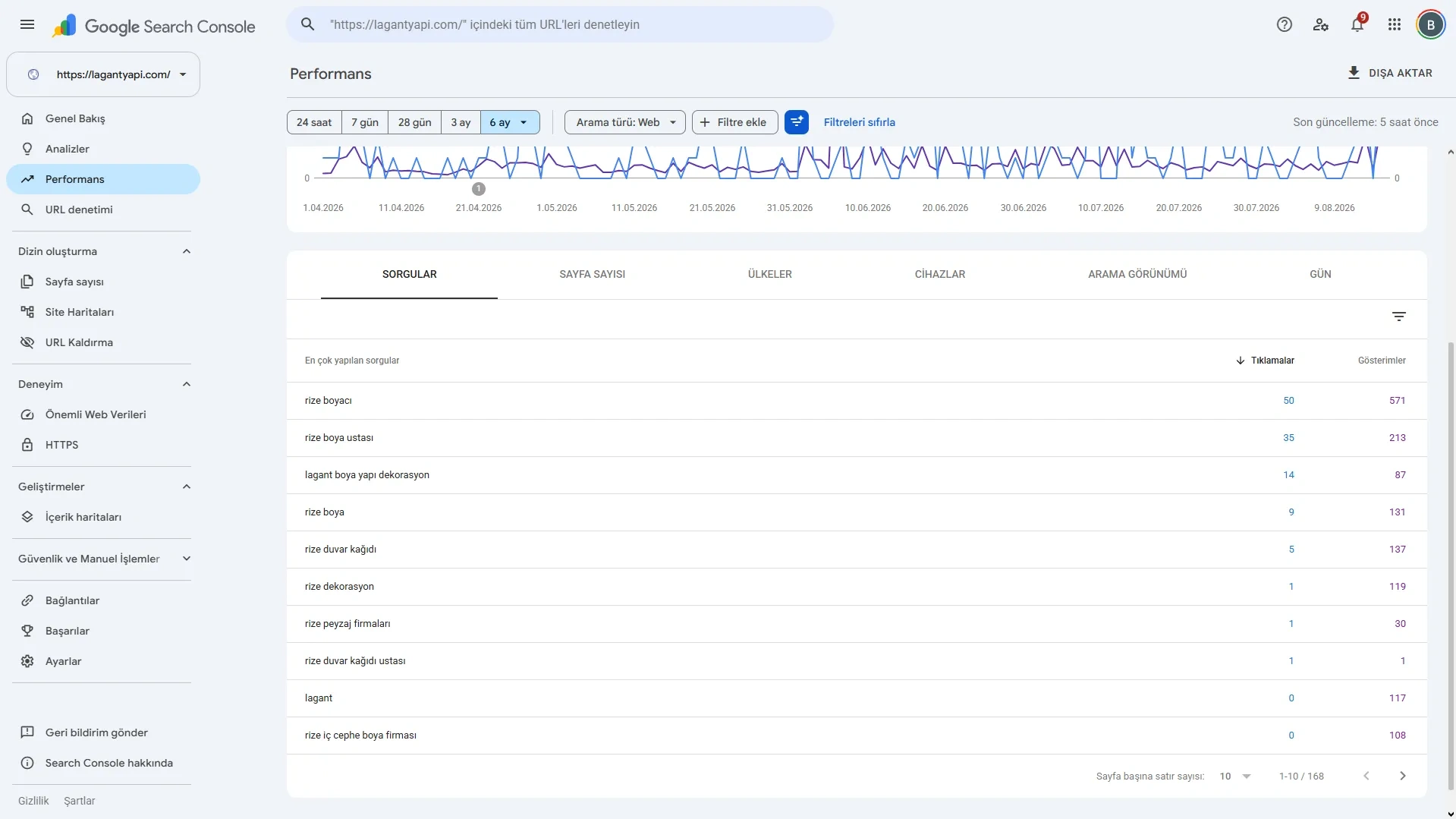Screen dimensions: 1456x819
Task: Open the 'lagant boya yapı dekorasyon' query row
Action: [857, 475]
